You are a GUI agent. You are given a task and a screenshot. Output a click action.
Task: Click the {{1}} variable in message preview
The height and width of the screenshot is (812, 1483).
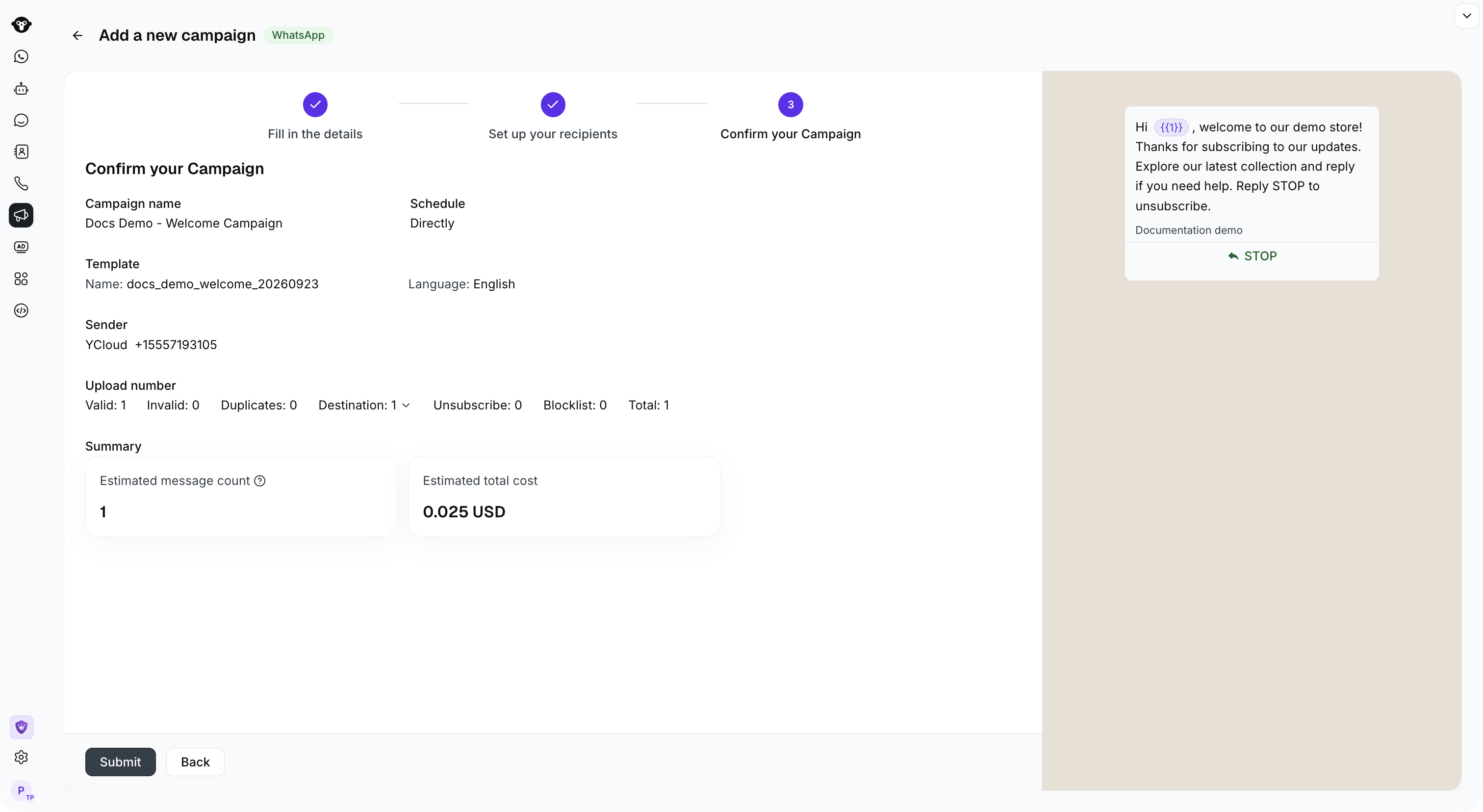[x=1171, y=127]
